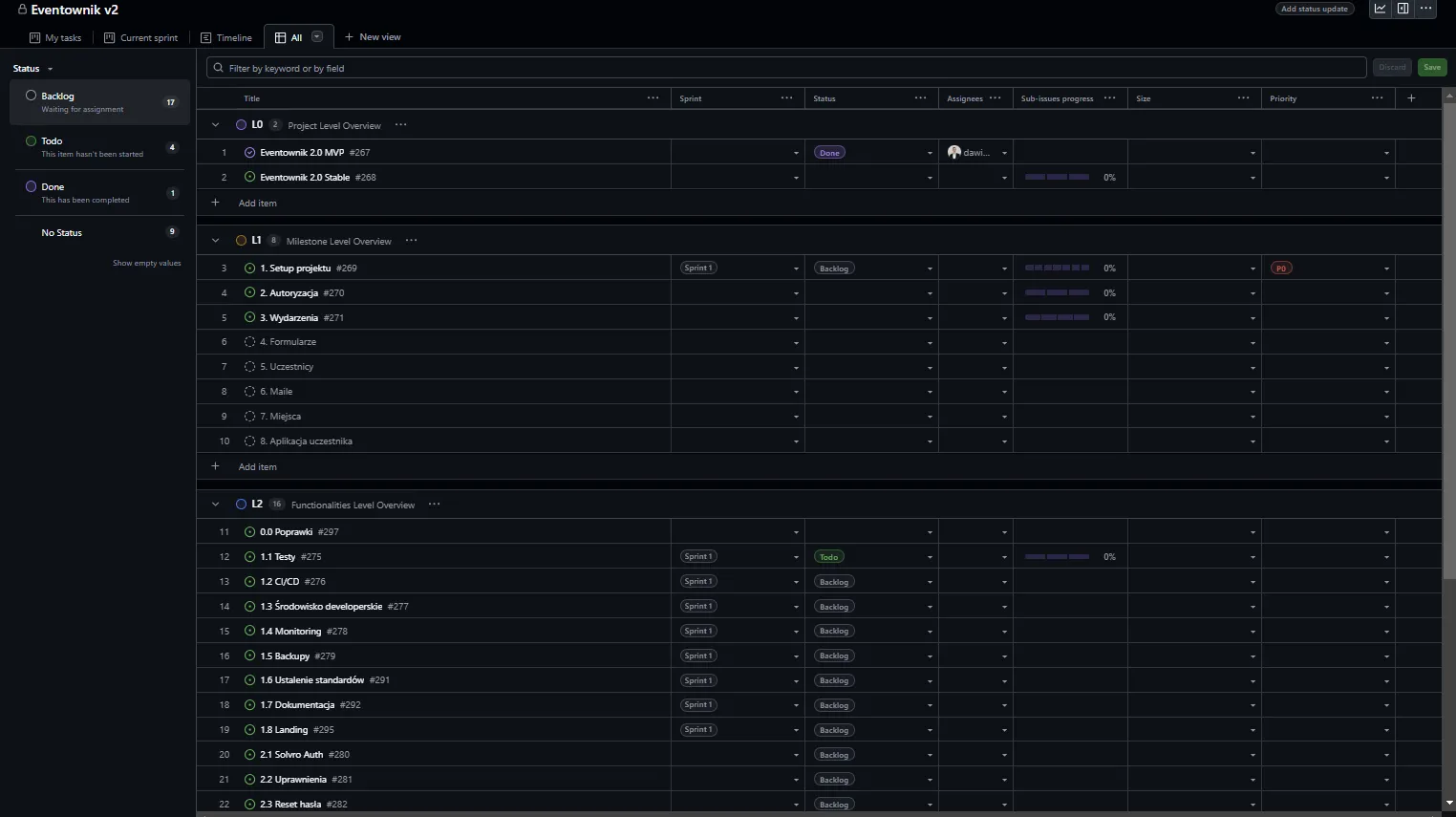
Task: Open the Priority column options menu
Action: click(x=1377, y=98)
